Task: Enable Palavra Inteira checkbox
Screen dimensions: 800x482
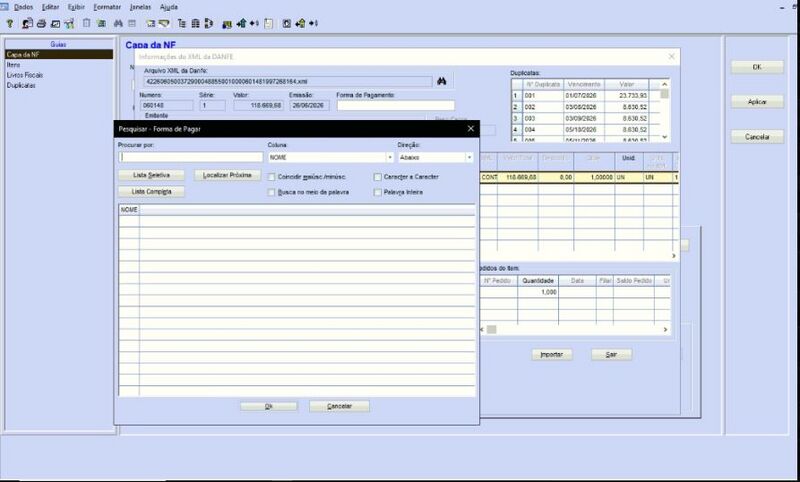Action: [378, 192]
